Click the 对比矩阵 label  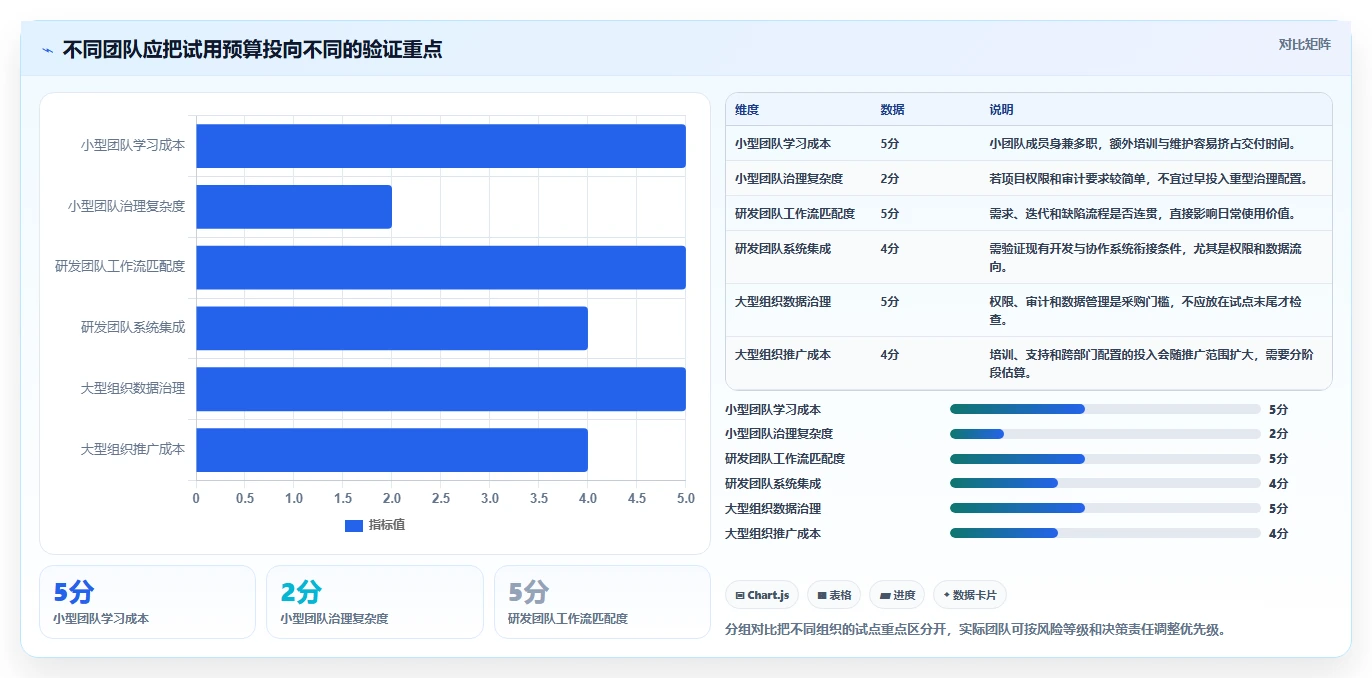tap(1305, 44)
